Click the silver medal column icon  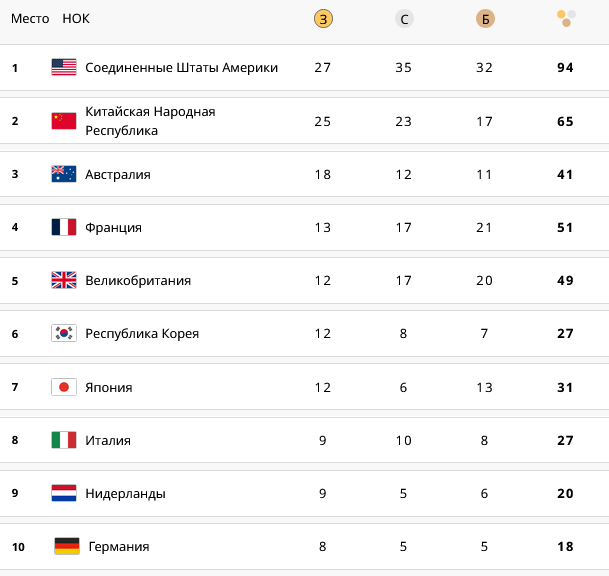[x=404, y=19]
